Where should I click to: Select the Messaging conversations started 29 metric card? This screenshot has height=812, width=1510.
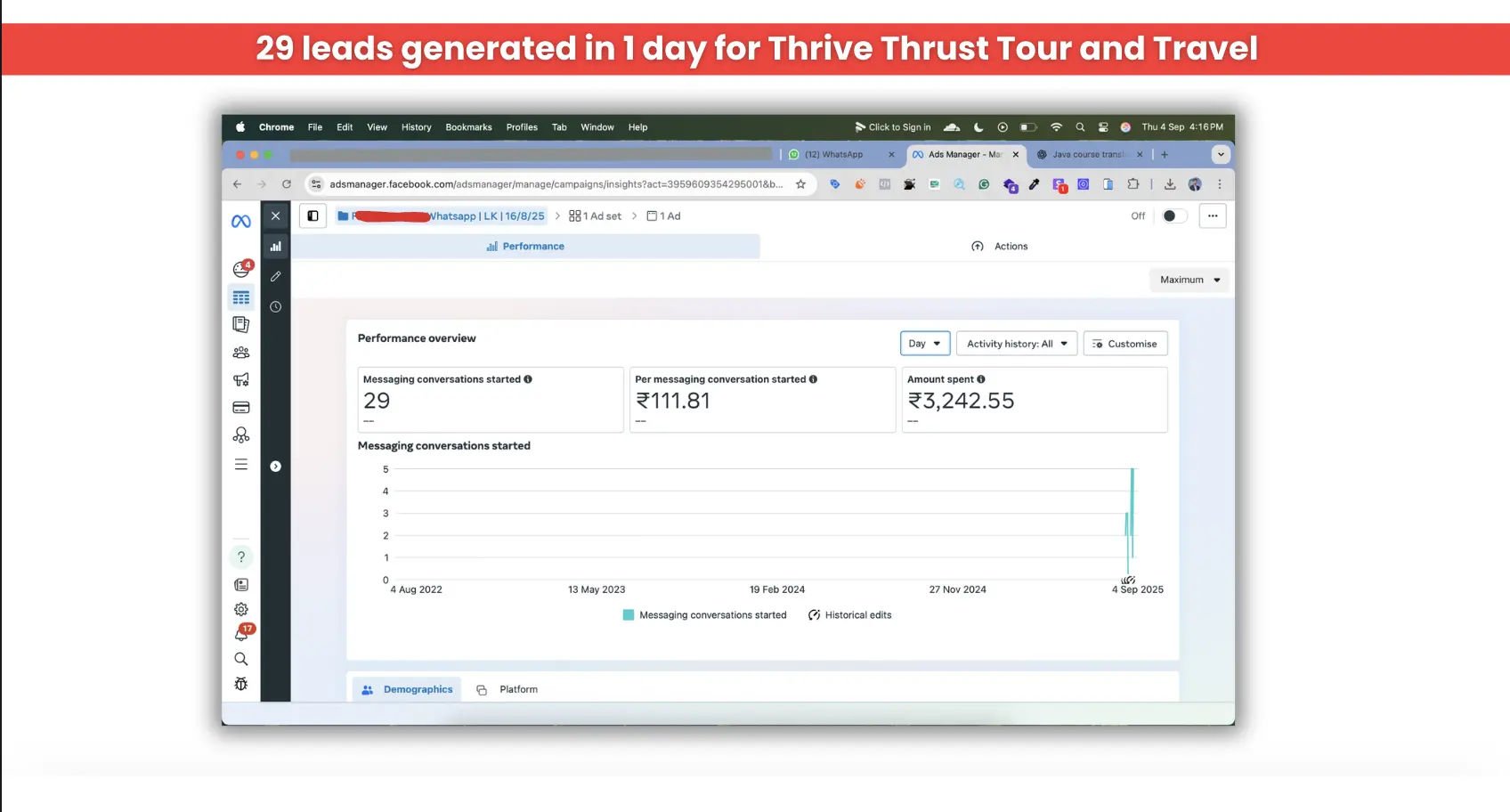491,400
